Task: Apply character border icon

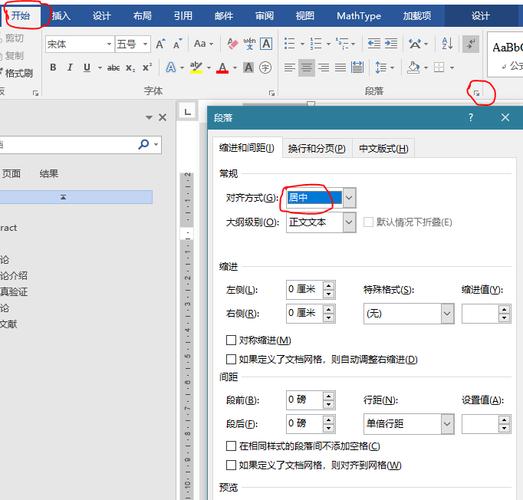Action: pyautogui.click(x=266, y=43)
